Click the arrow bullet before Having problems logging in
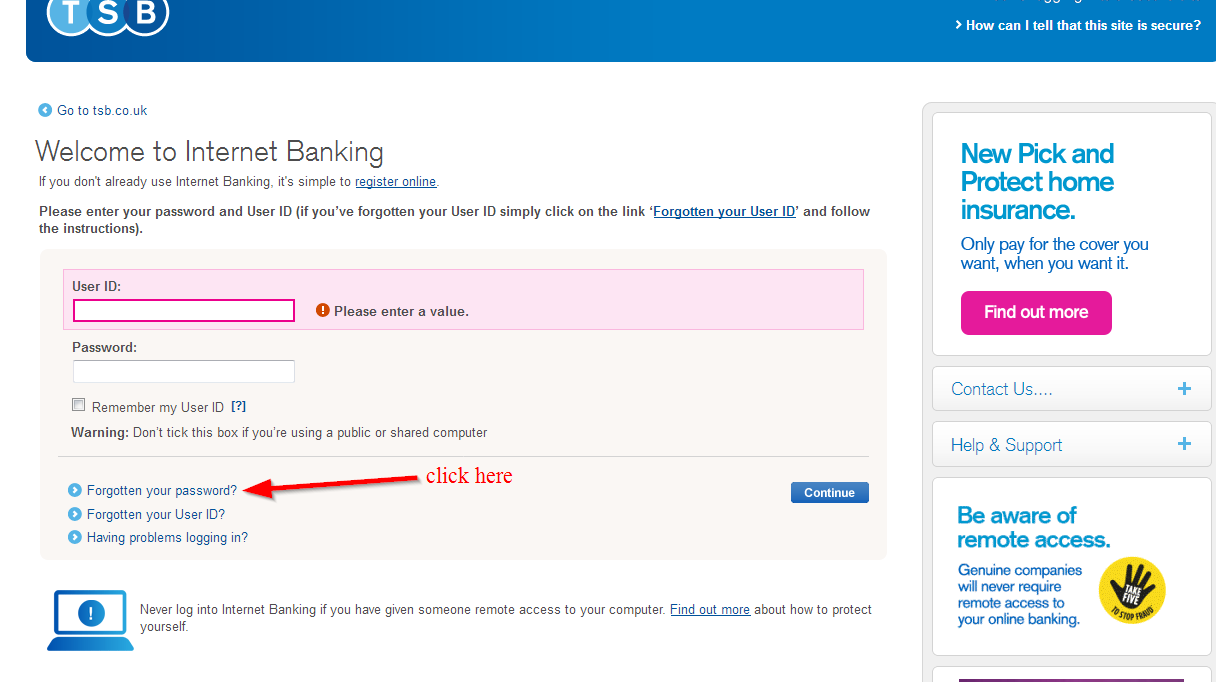The image size is (1216, 682). 74,537
